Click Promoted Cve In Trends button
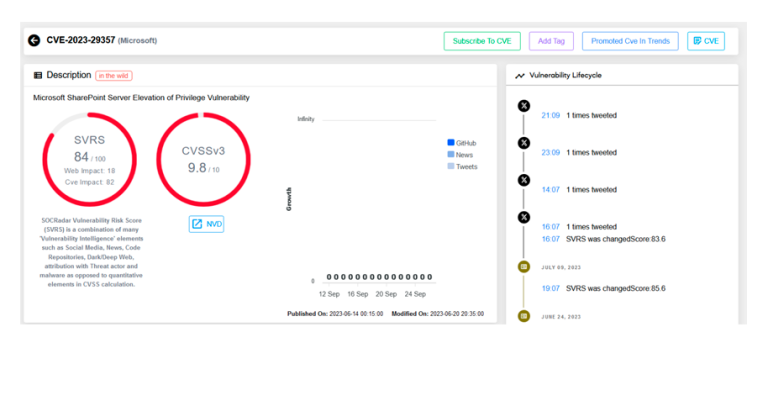Viewport: 768px width, 406px height. 630,41
